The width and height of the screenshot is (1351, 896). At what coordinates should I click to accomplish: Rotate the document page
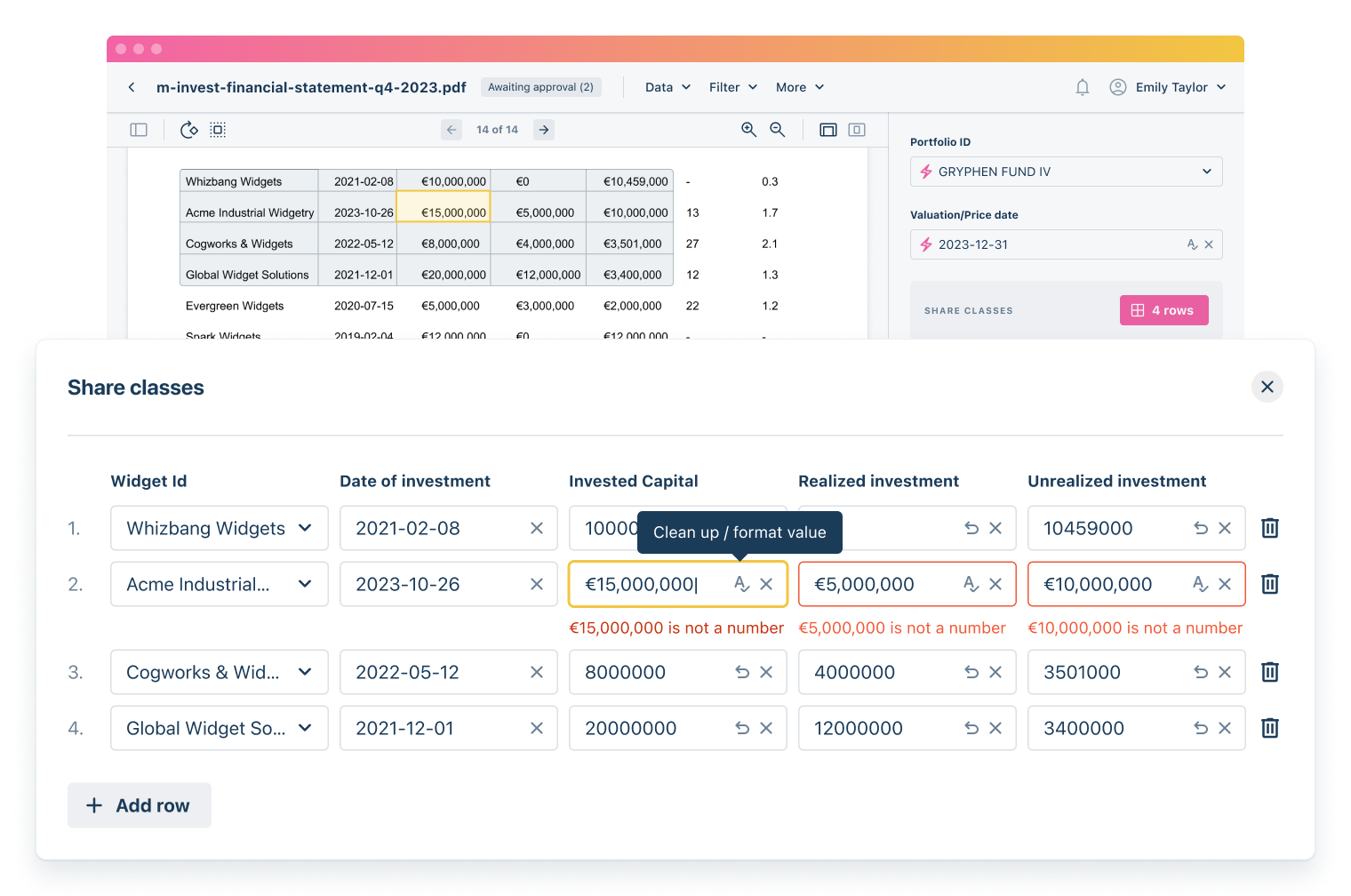[188, 129]
